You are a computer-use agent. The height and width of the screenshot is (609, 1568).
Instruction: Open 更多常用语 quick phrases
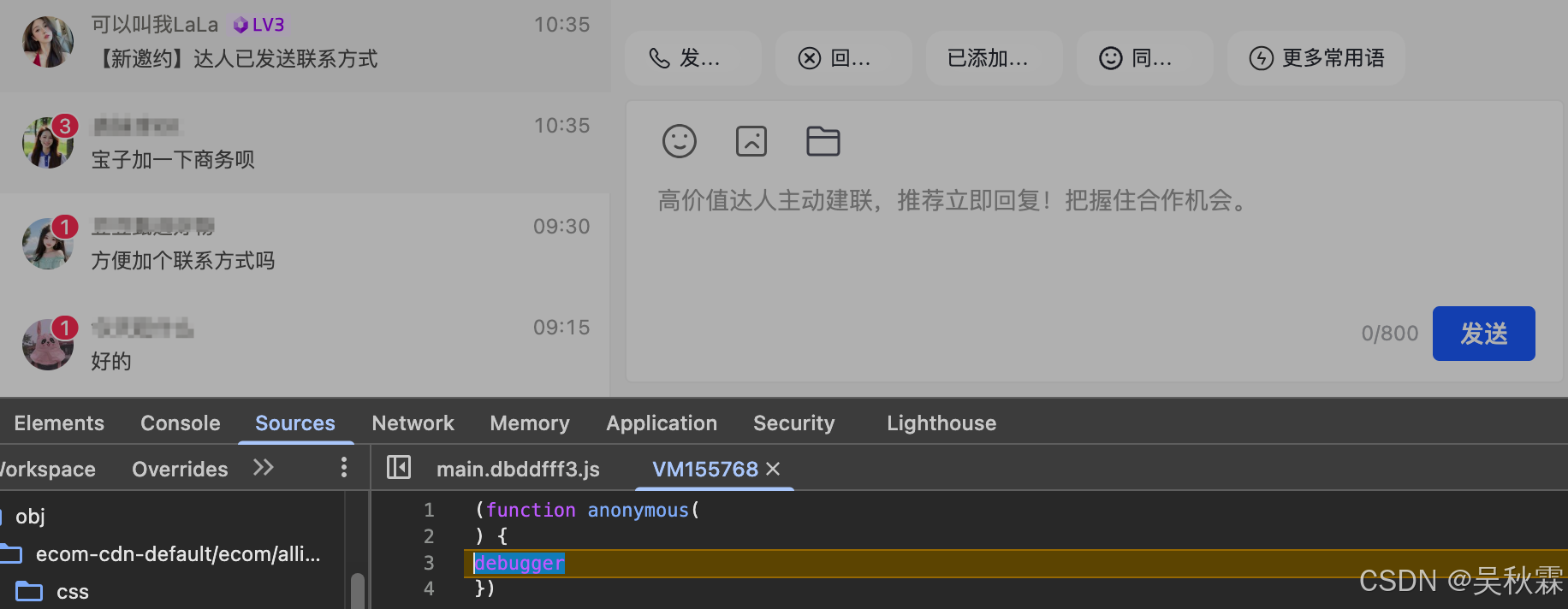1316,58
